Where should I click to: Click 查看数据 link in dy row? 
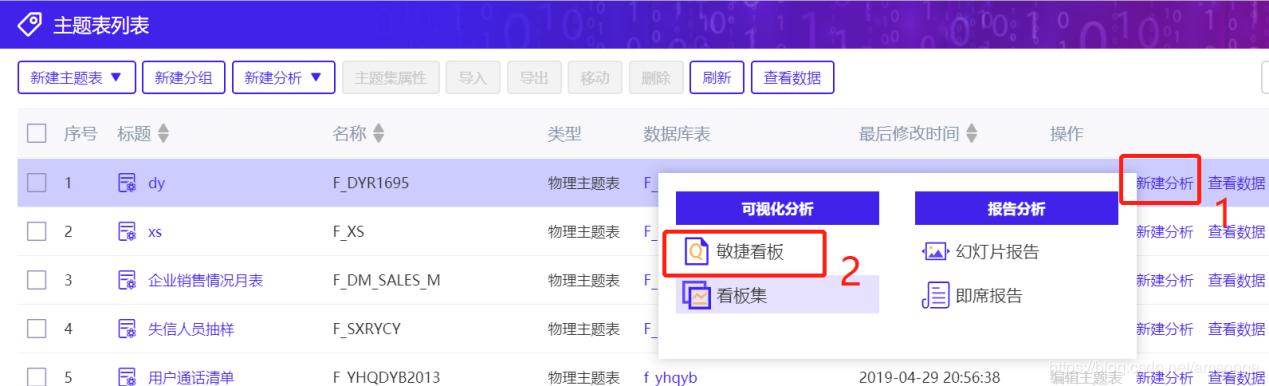point(1237,183)
